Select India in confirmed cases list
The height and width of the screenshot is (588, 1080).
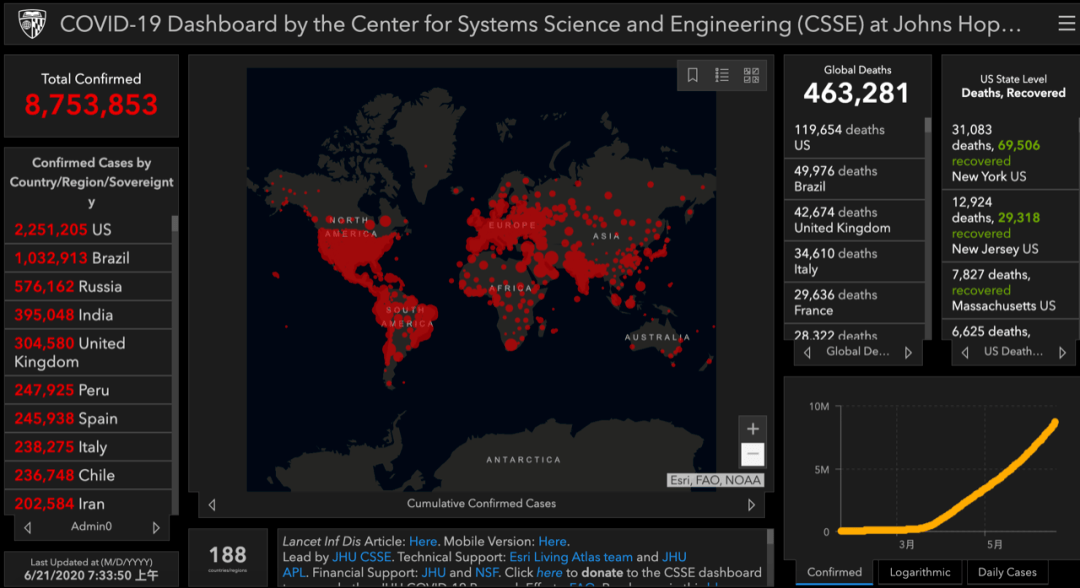(x=88, y=315)
